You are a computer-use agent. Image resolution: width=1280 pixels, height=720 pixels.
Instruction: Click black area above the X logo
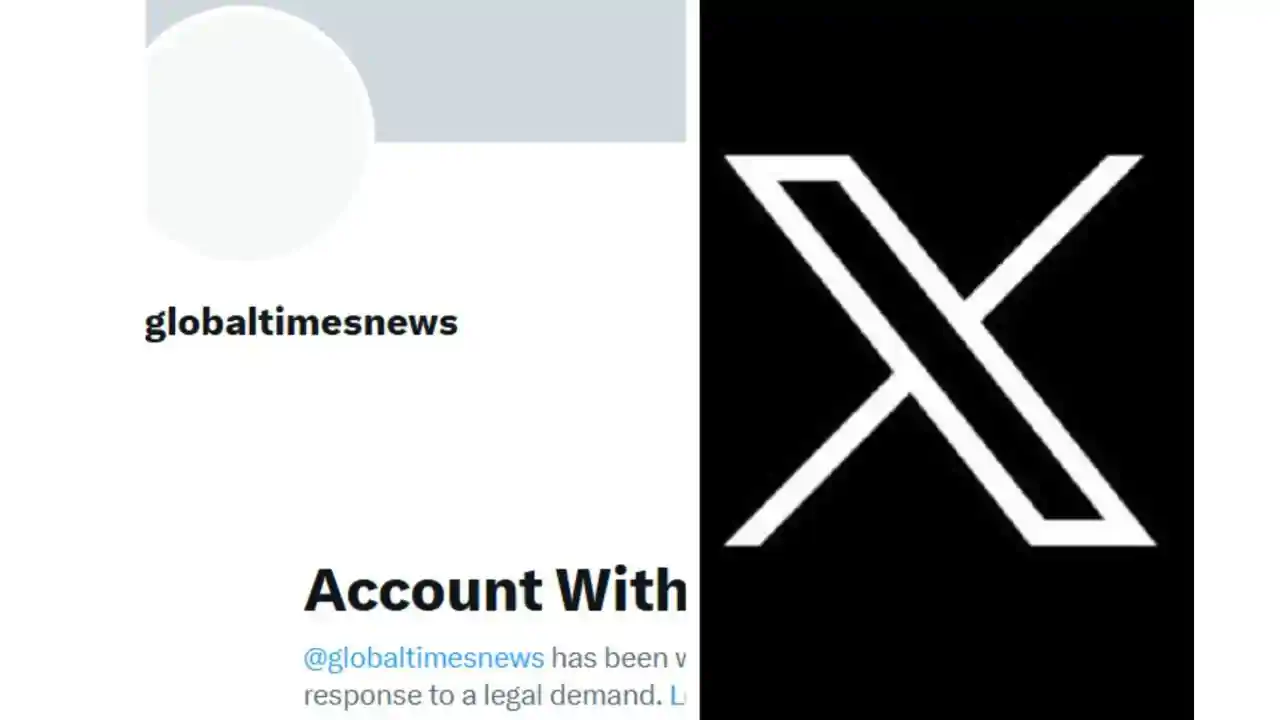946,75
